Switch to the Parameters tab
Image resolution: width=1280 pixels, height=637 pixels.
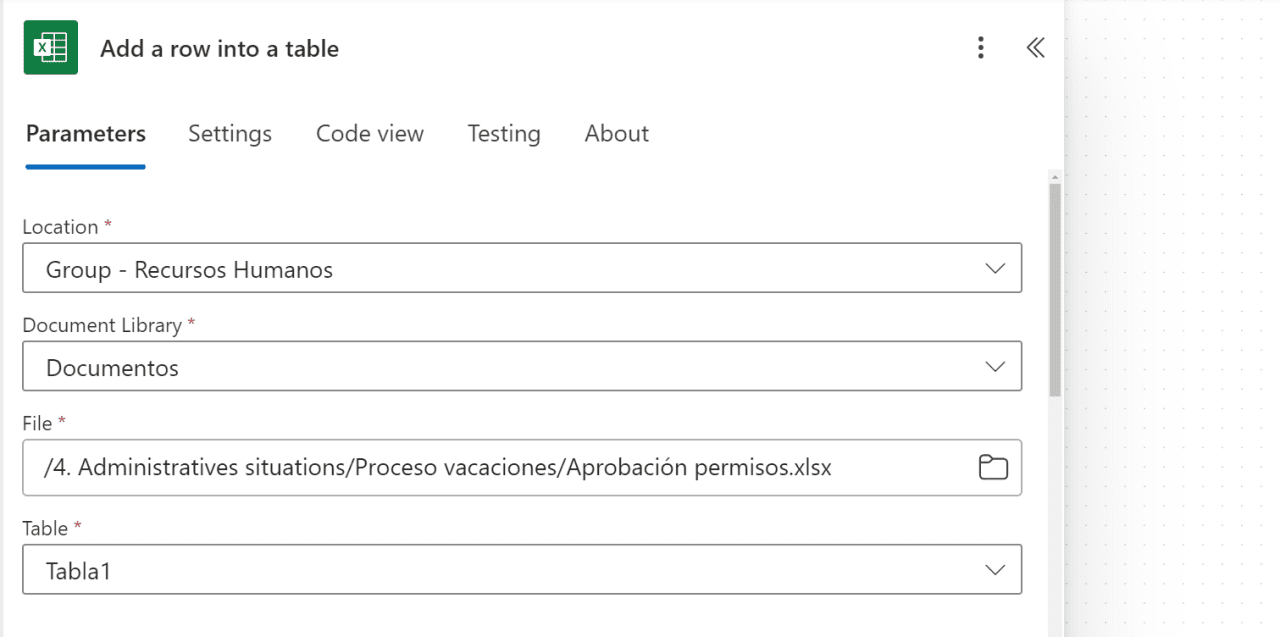pos(86,134)
